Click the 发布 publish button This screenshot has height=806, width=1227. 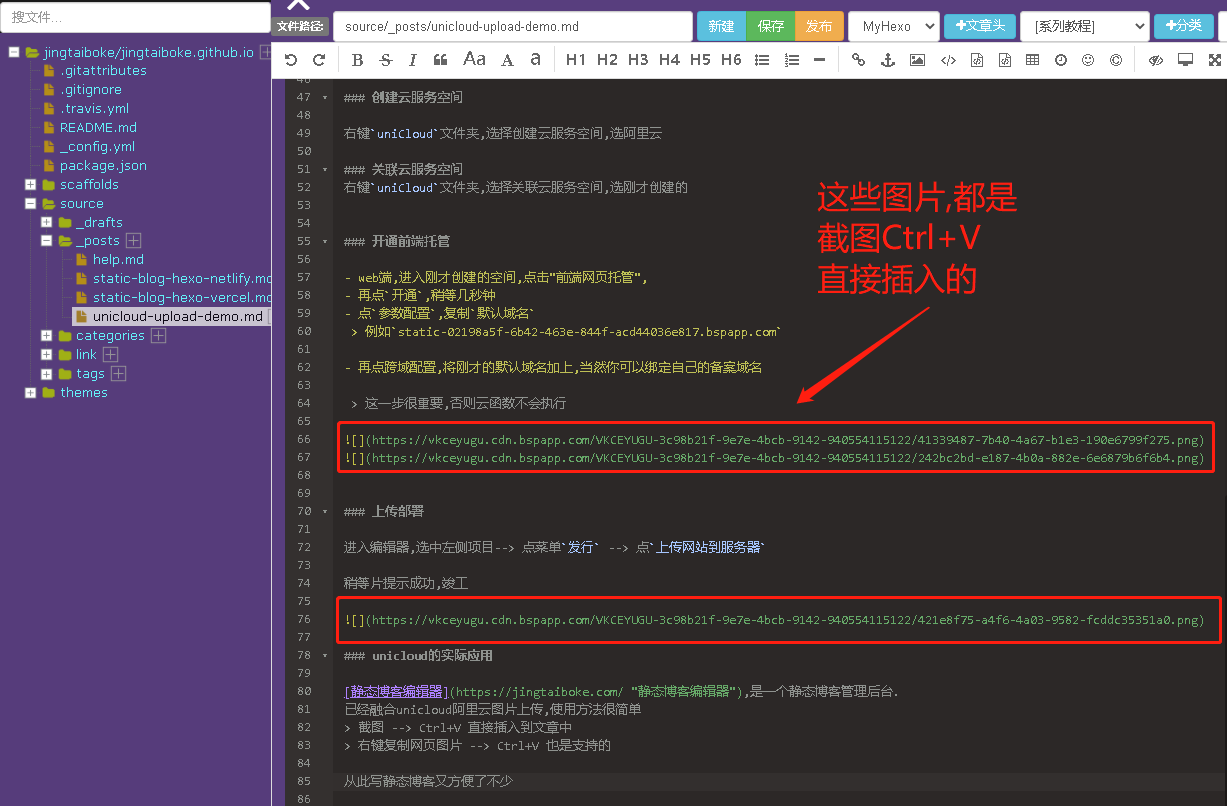(x=818, y=25)
